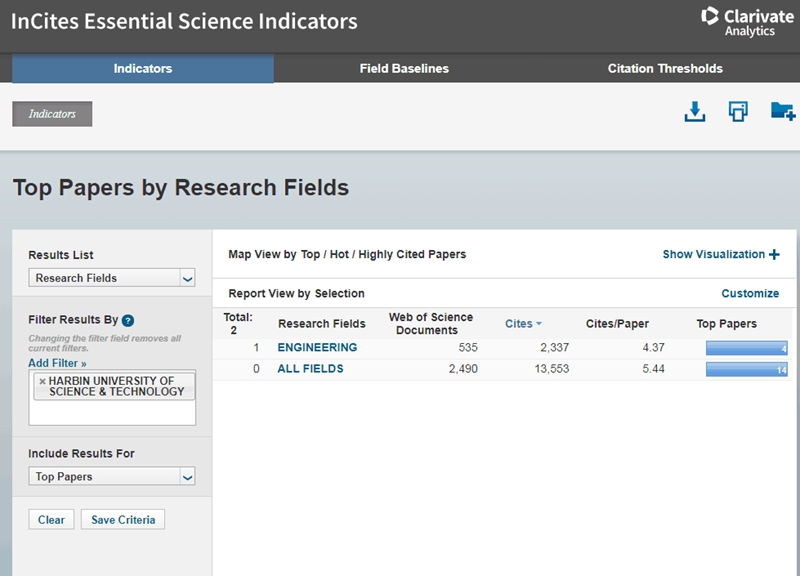Click the Save Criteria button
The width and height of the screenshot is (800, 576).
pyautogui.click(x=123, y=520)
